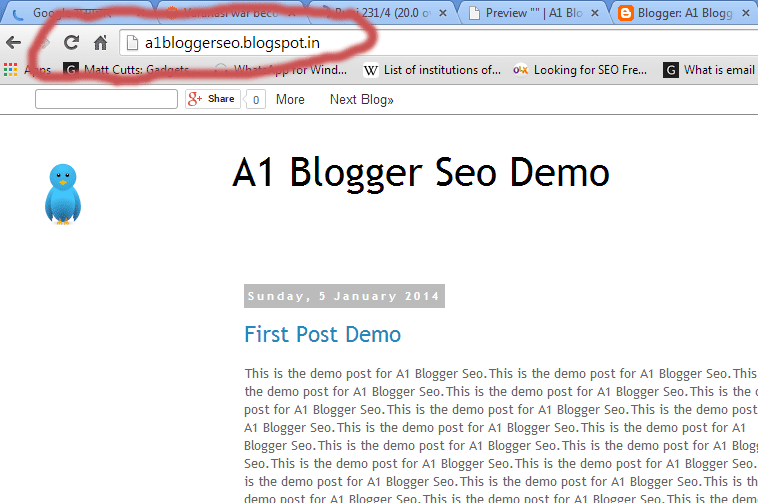Open the First Post Demo post title

point(322,334)
